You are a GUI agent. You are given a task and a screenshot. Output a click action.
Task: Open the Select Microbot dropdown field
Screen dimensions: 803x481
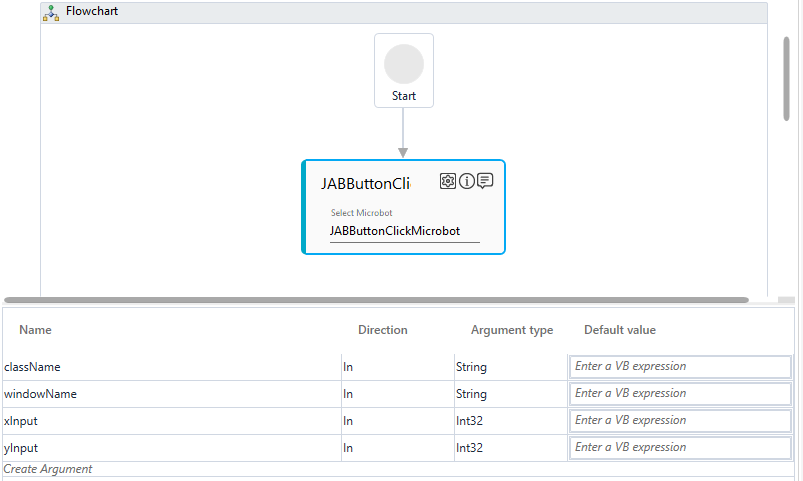point(403,231)
